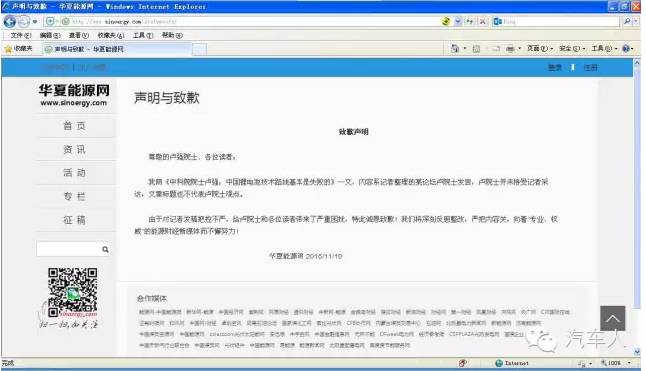Open 资讯 section in sidebar
Viewport: 646px width, 371px height.
coord(75,149)
